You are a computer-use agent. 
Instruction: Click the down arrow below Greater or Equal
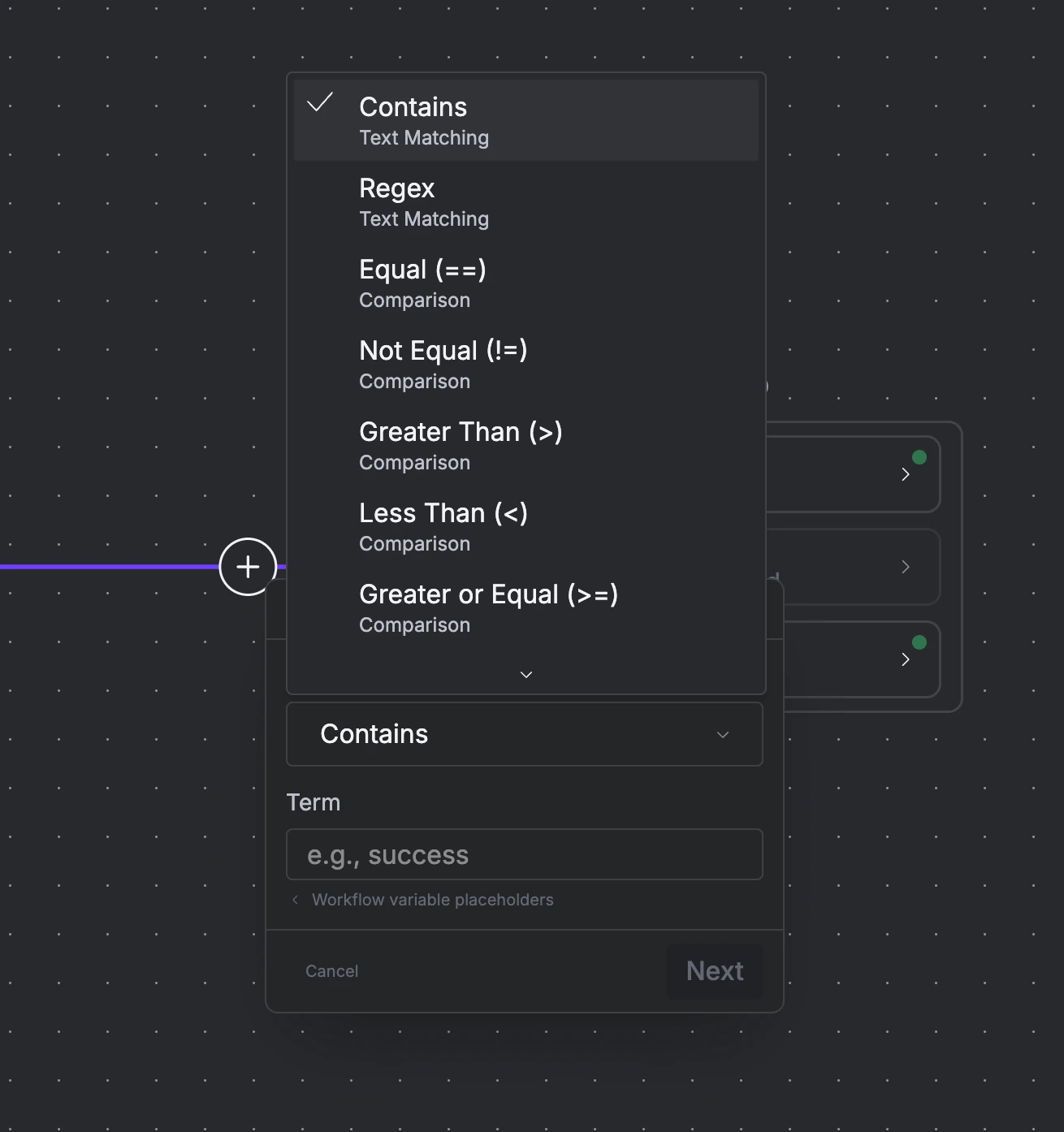[x=526, y=674]
